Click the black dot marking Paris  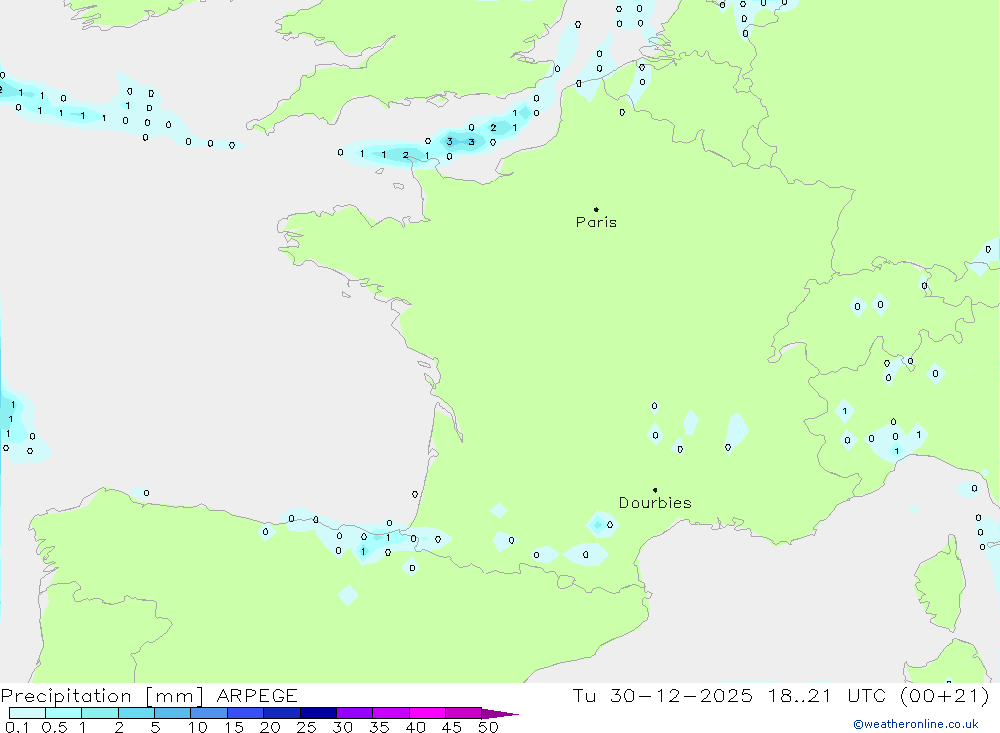(x=596, y=209)
